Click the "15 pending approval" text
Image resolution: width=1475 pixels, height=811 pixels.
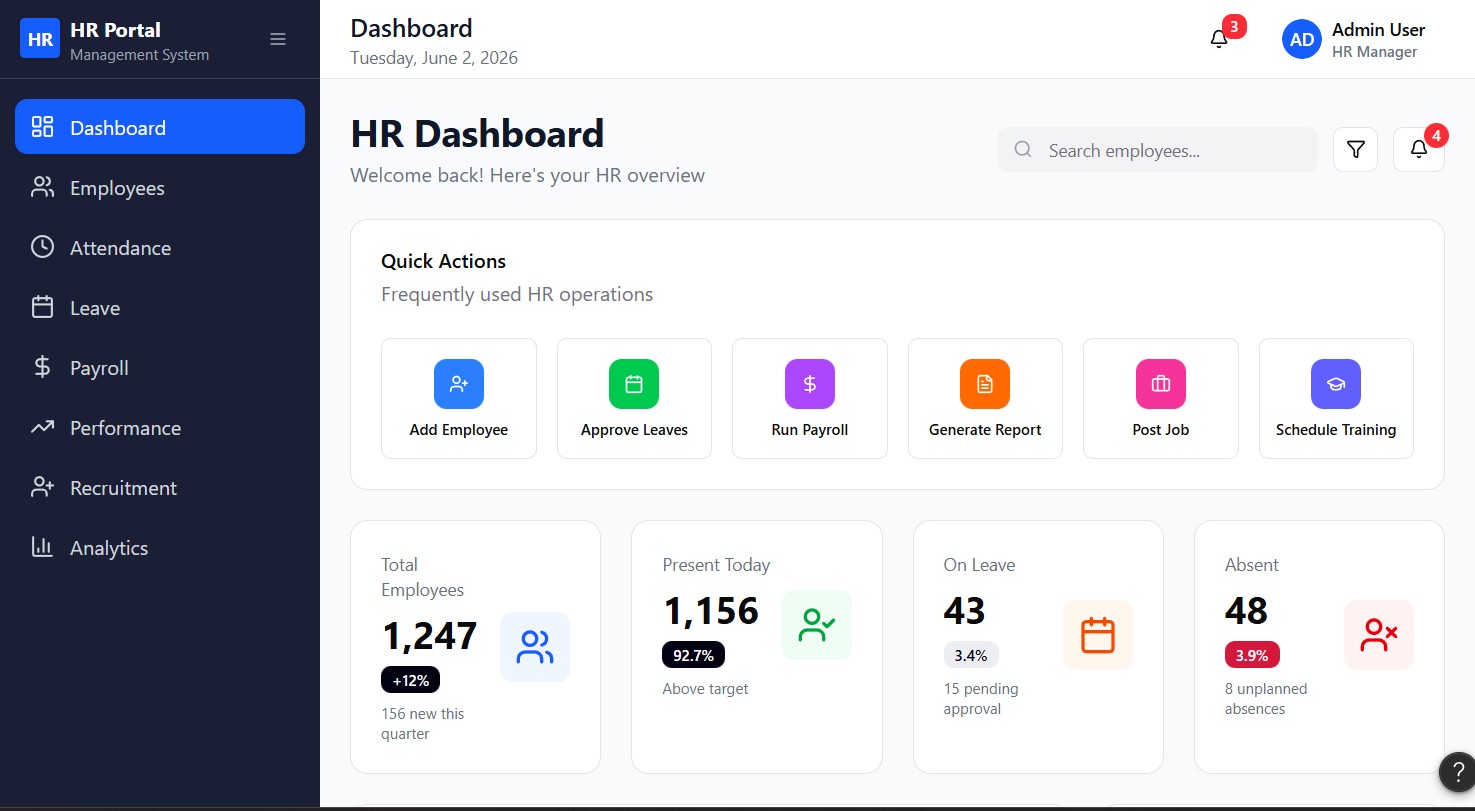coord(981,699)
